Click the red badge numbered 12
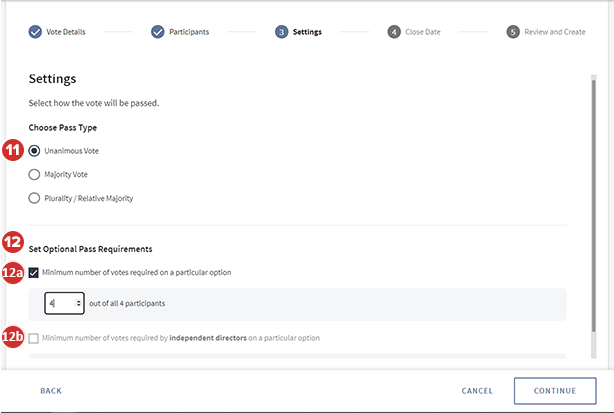Image resolution: width=614 pixels, height=413 pixels. point(13,241)
